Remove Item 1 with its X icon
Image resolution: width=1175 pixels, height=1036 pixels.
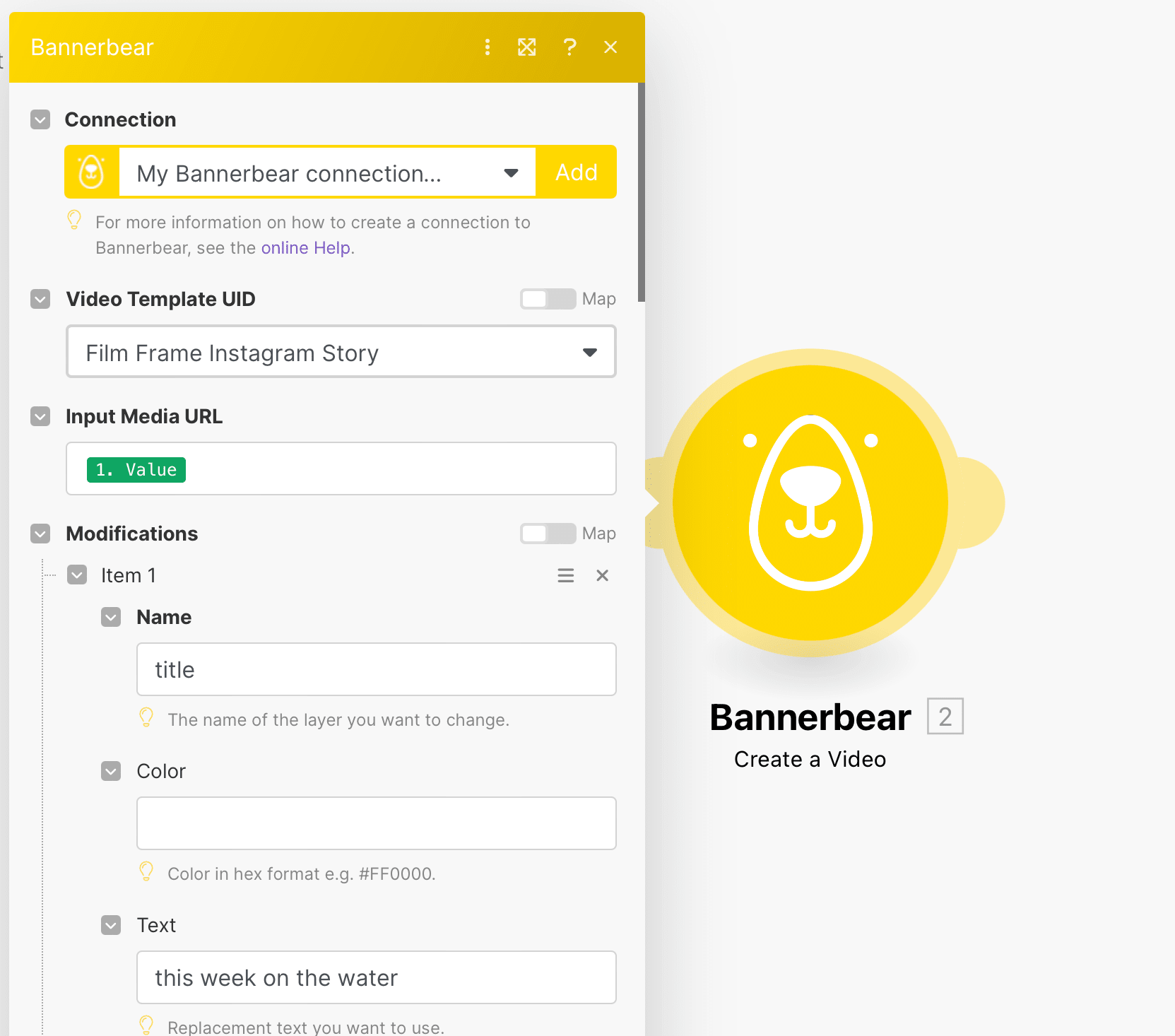point(602,575)
